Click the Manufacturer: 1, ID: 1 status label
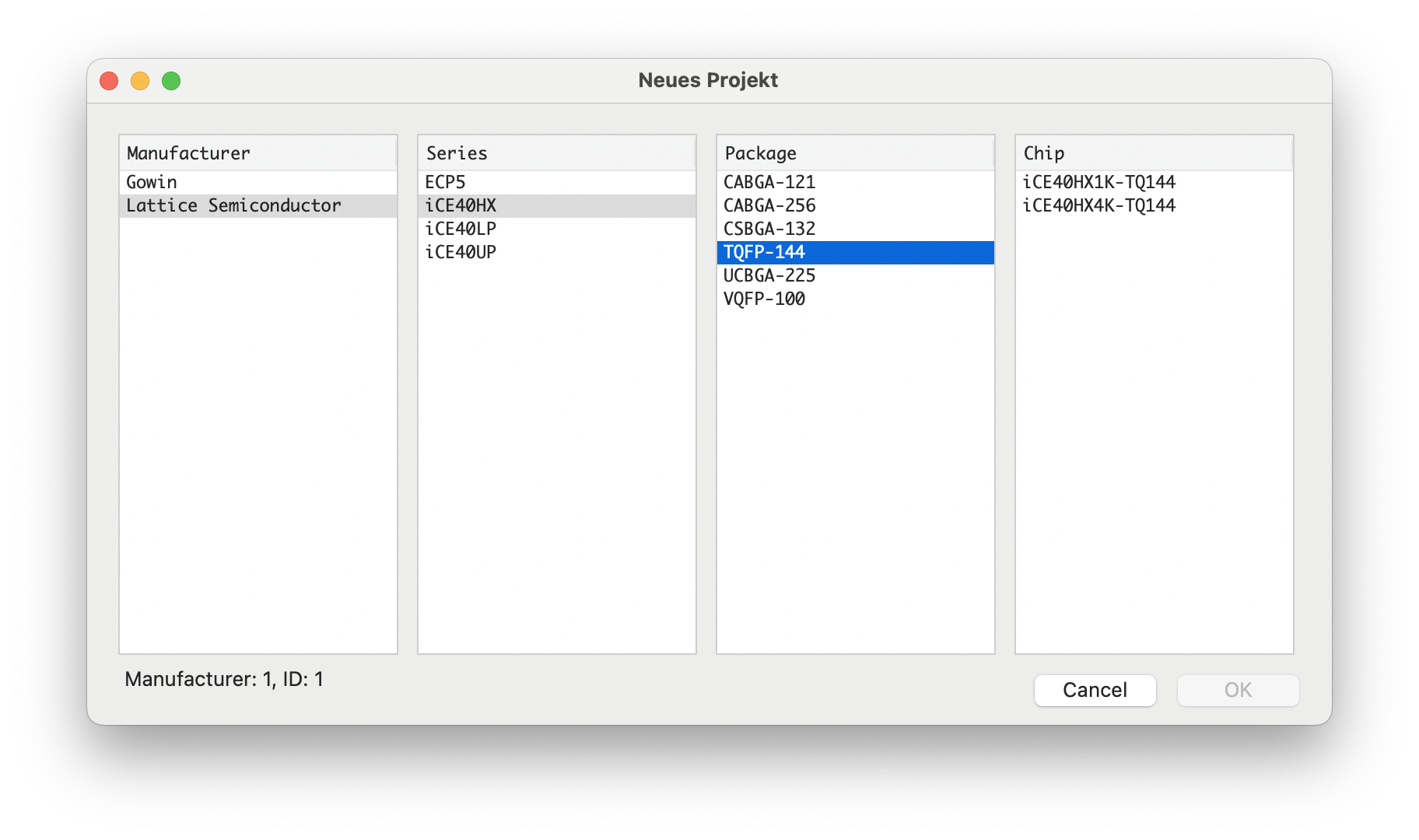This screenshot has height=840, width=1419. coord(224,679)
